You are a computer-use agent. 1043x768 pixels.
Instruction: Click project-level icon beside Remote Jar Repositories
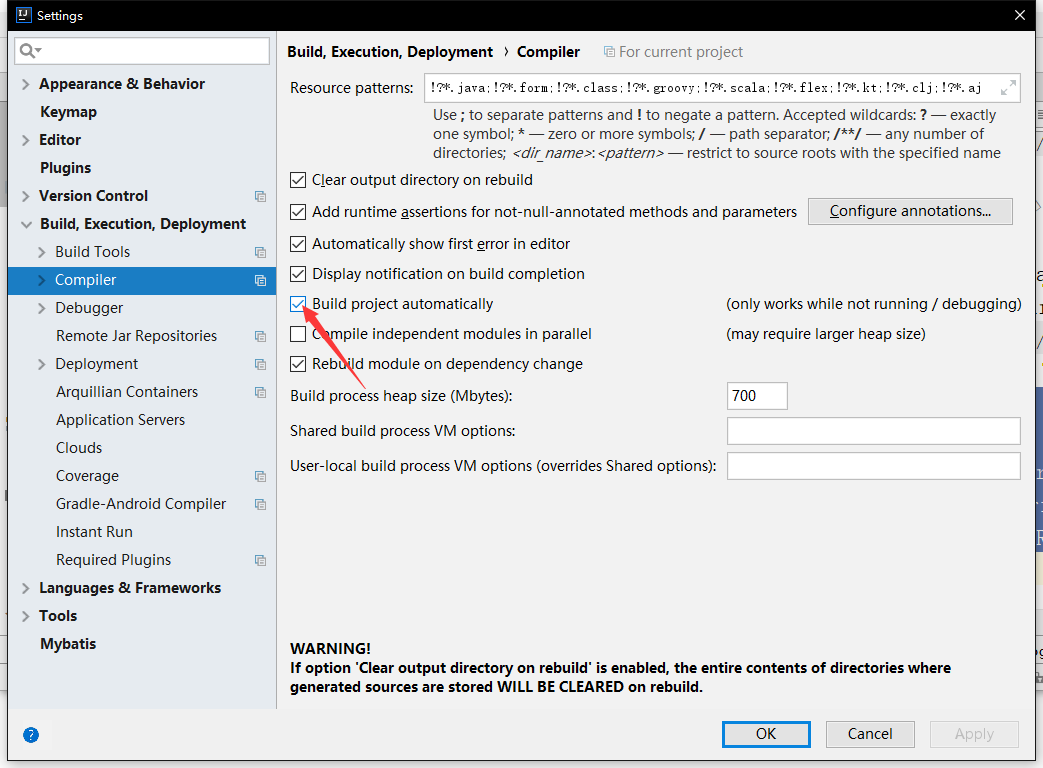(x=260, y=336)
